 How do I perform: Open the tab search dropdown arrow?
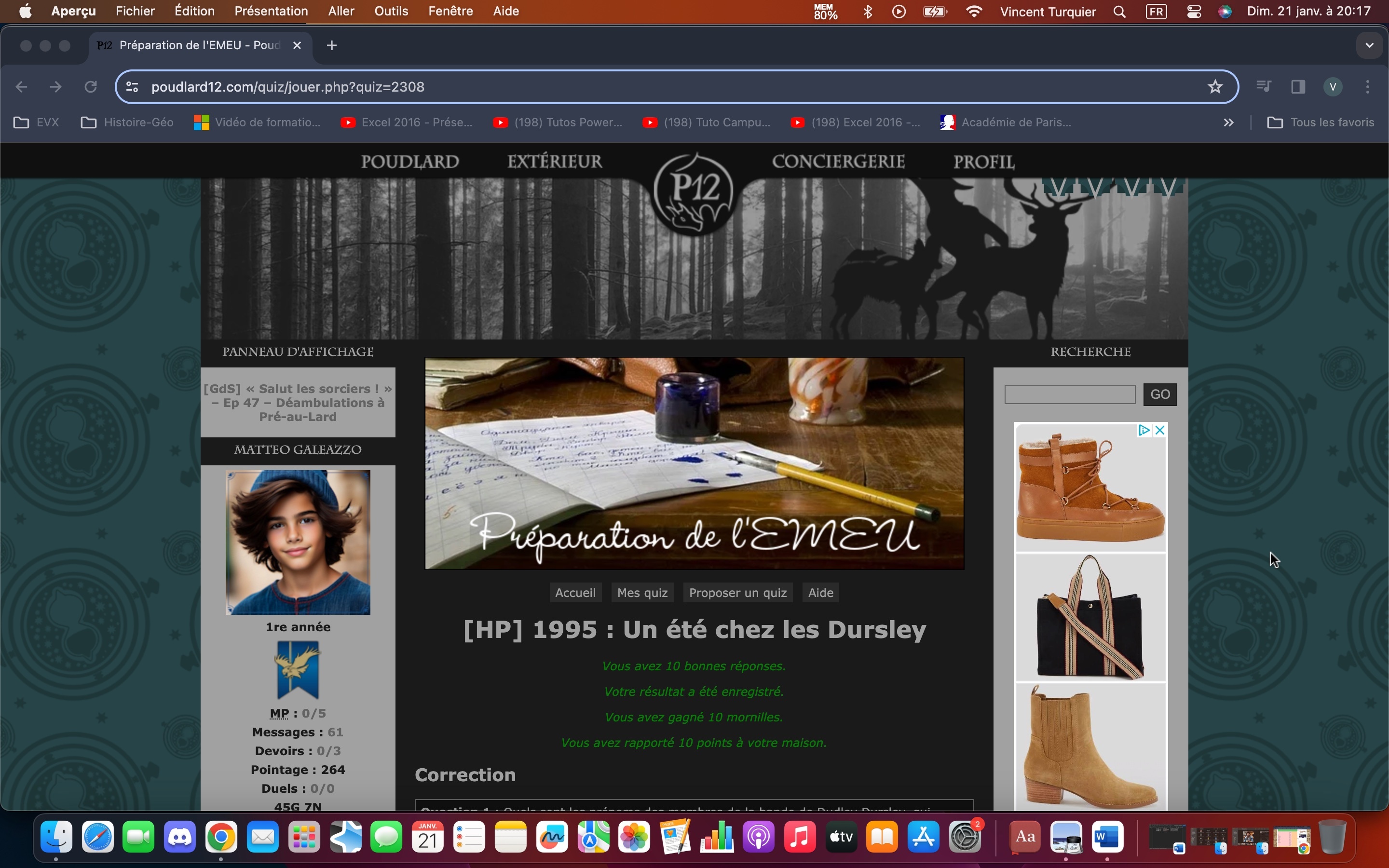[x=1370, y=45]
